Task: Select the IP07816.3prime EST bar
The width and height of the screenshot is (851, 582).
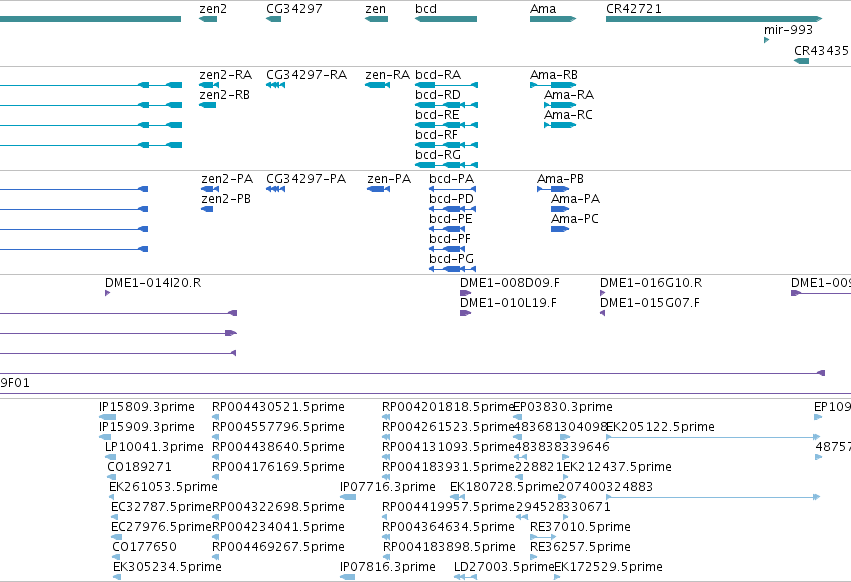Action: [x=348, y=577]
